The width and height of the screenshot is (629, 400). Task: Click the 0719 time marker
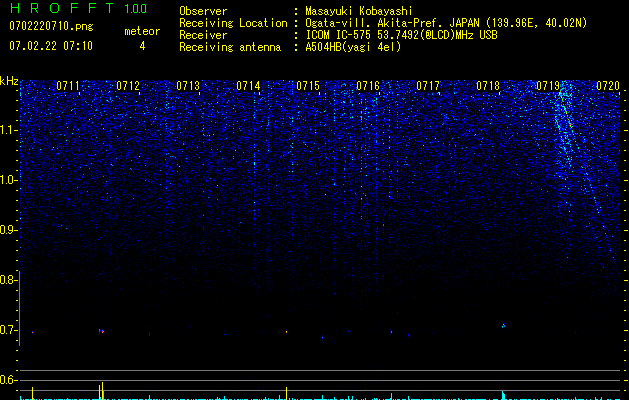[548, 86]
